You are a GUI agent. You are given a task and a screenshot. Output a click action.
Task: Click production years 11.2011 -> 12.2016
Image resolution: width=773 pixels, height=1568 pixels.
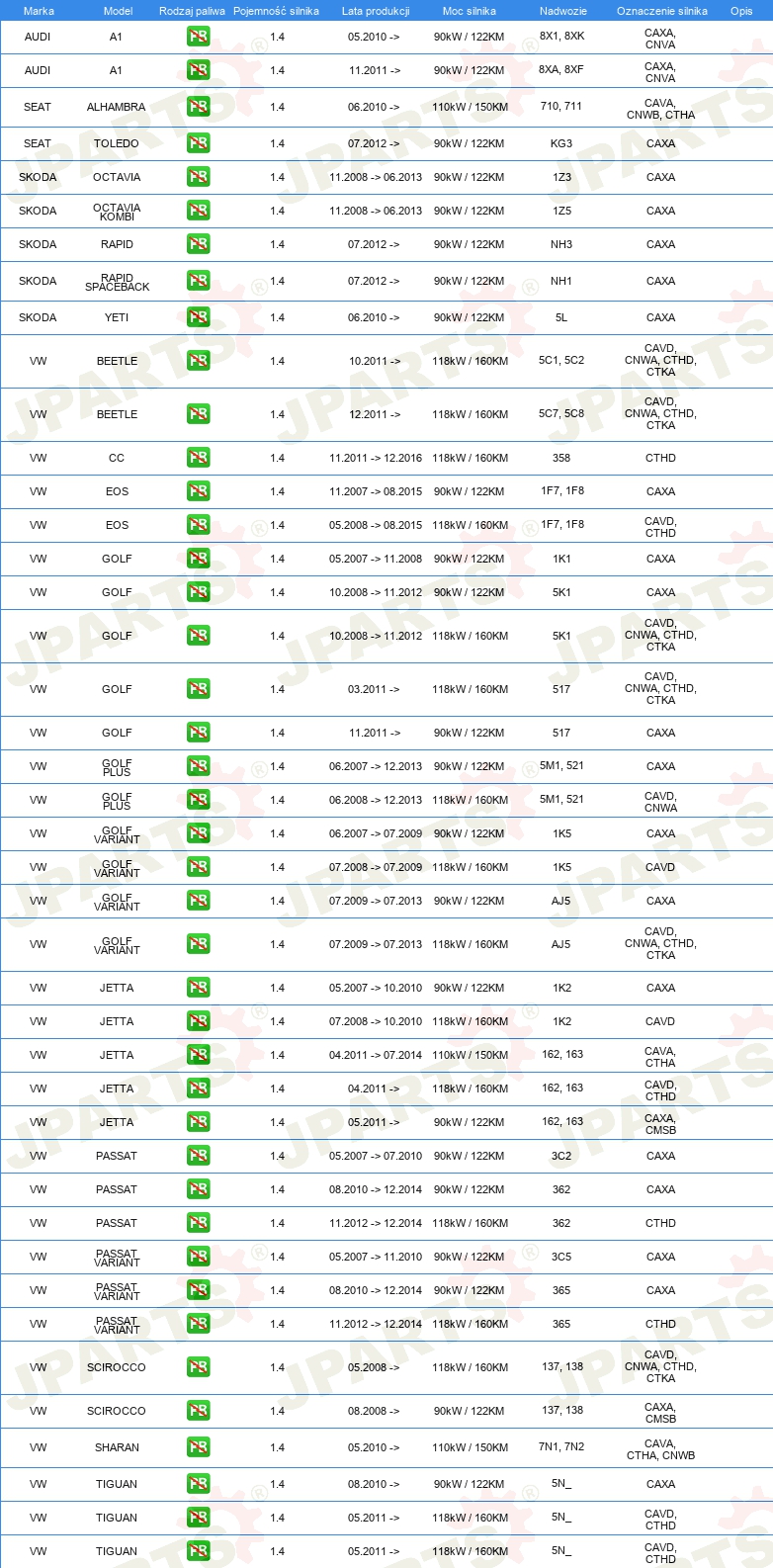point(376,458)
